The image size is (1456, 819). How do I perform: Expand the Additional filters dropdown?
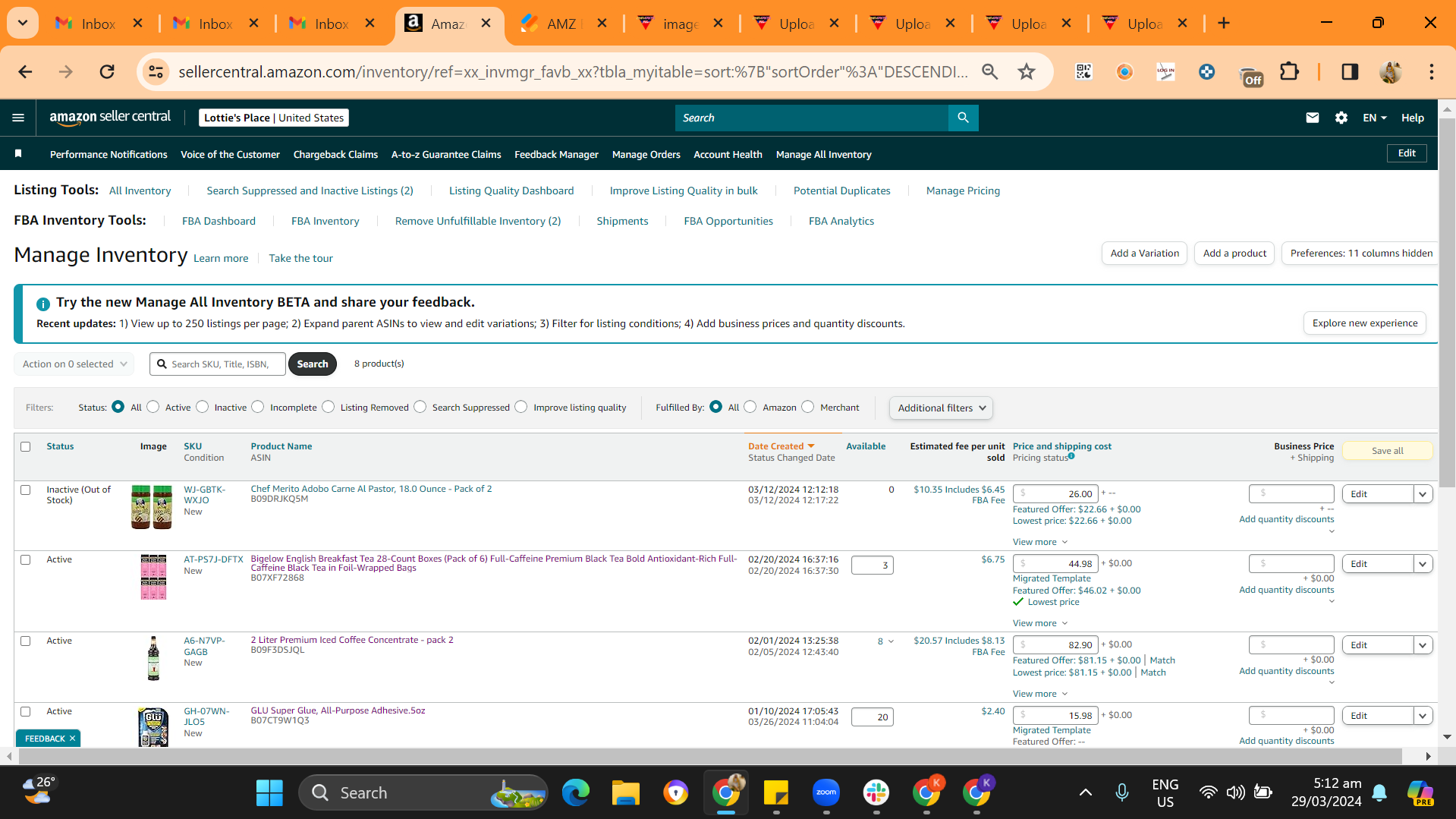[941, 408]
